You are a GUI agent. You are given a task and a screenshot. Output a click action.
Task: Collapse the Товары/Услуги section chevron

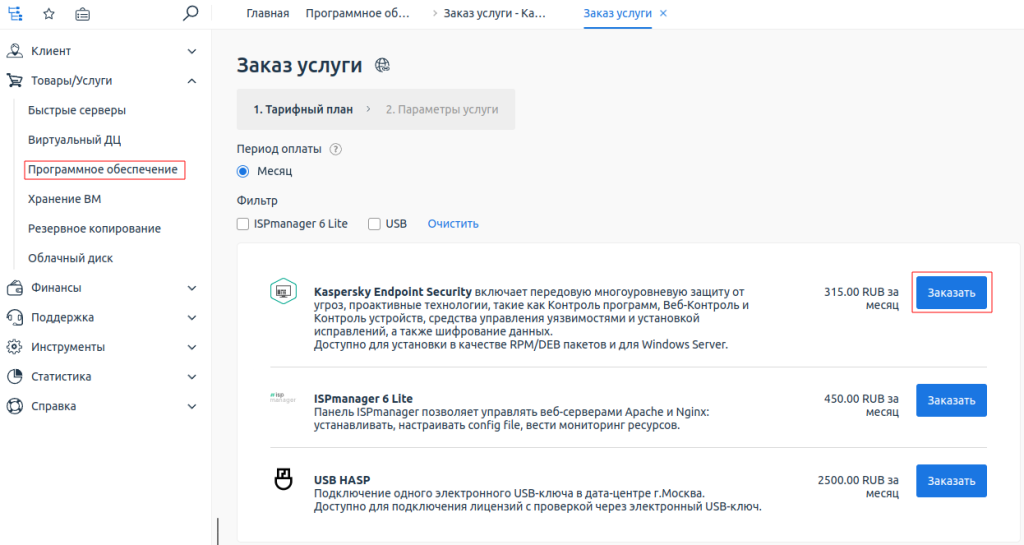coord(192,81)
